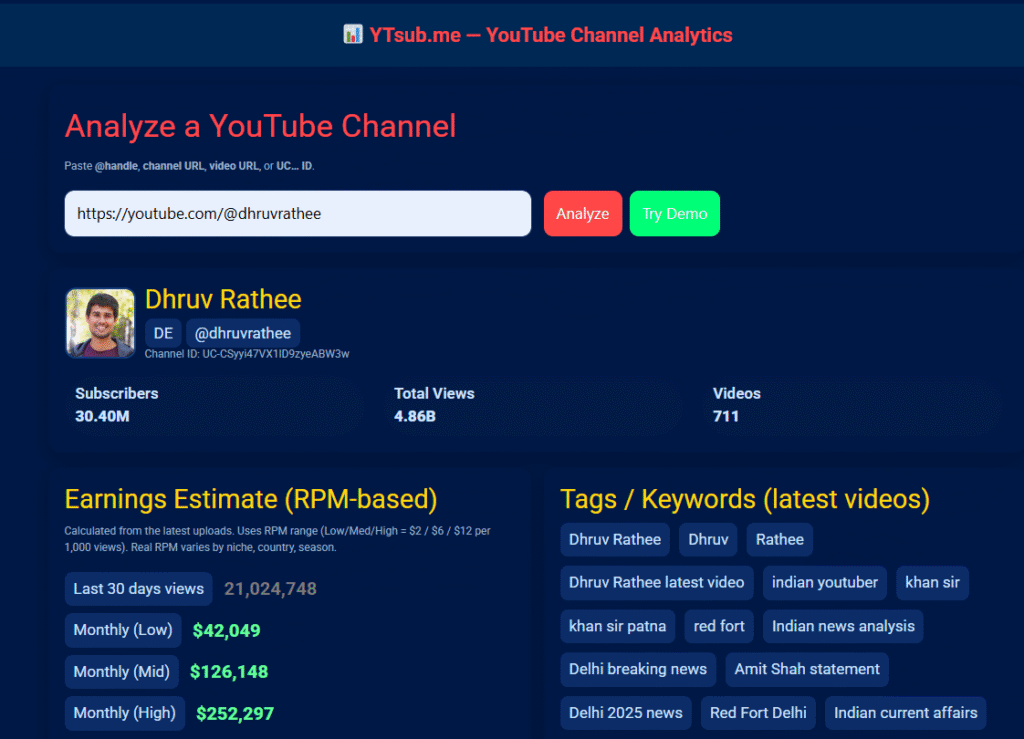1024x739 pixels.
Task: Click the Monthly (Mid) earnings label
Action: click(121, 672)
